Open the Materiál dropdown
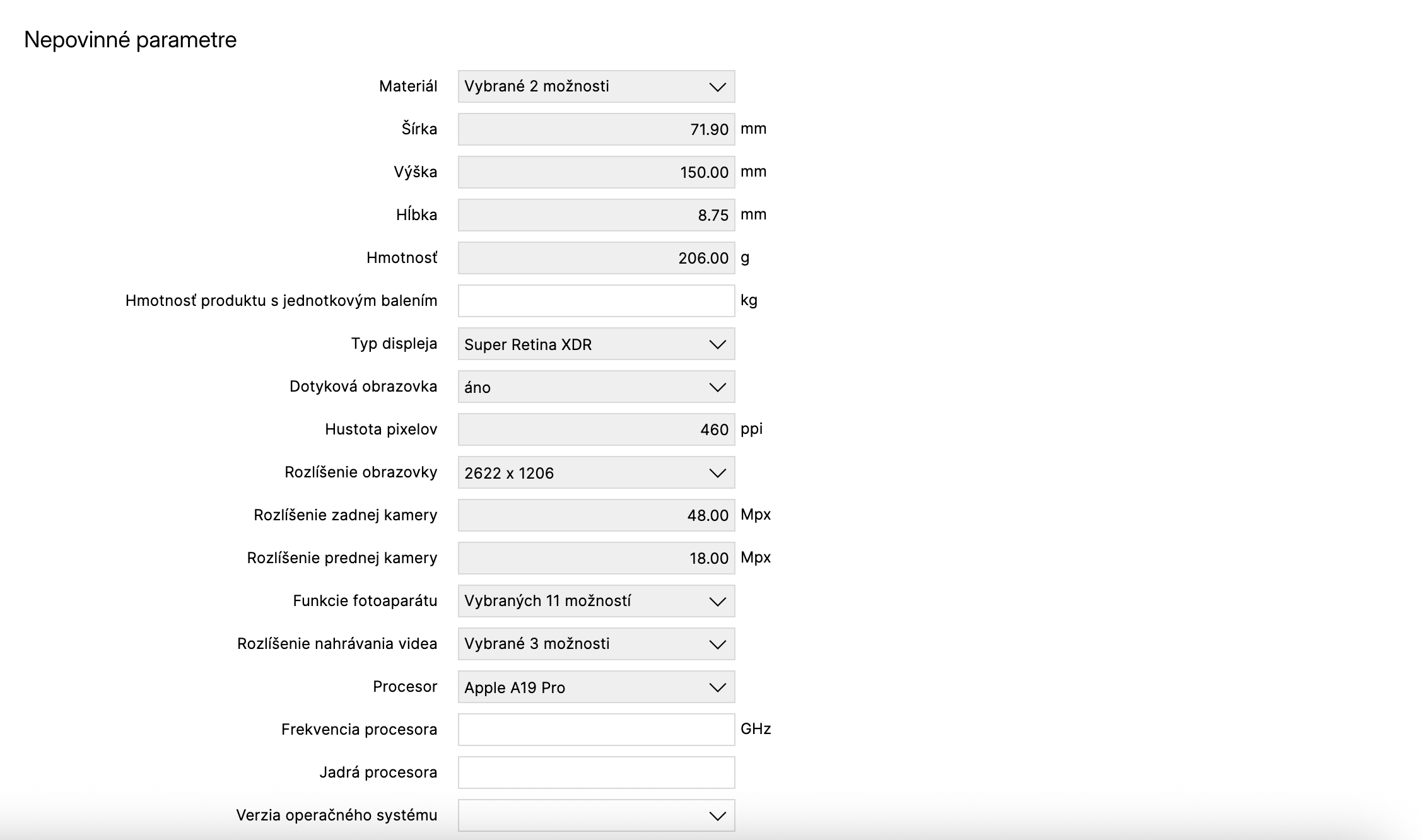This screenshot has height=840, width=1423. (595, 86)
